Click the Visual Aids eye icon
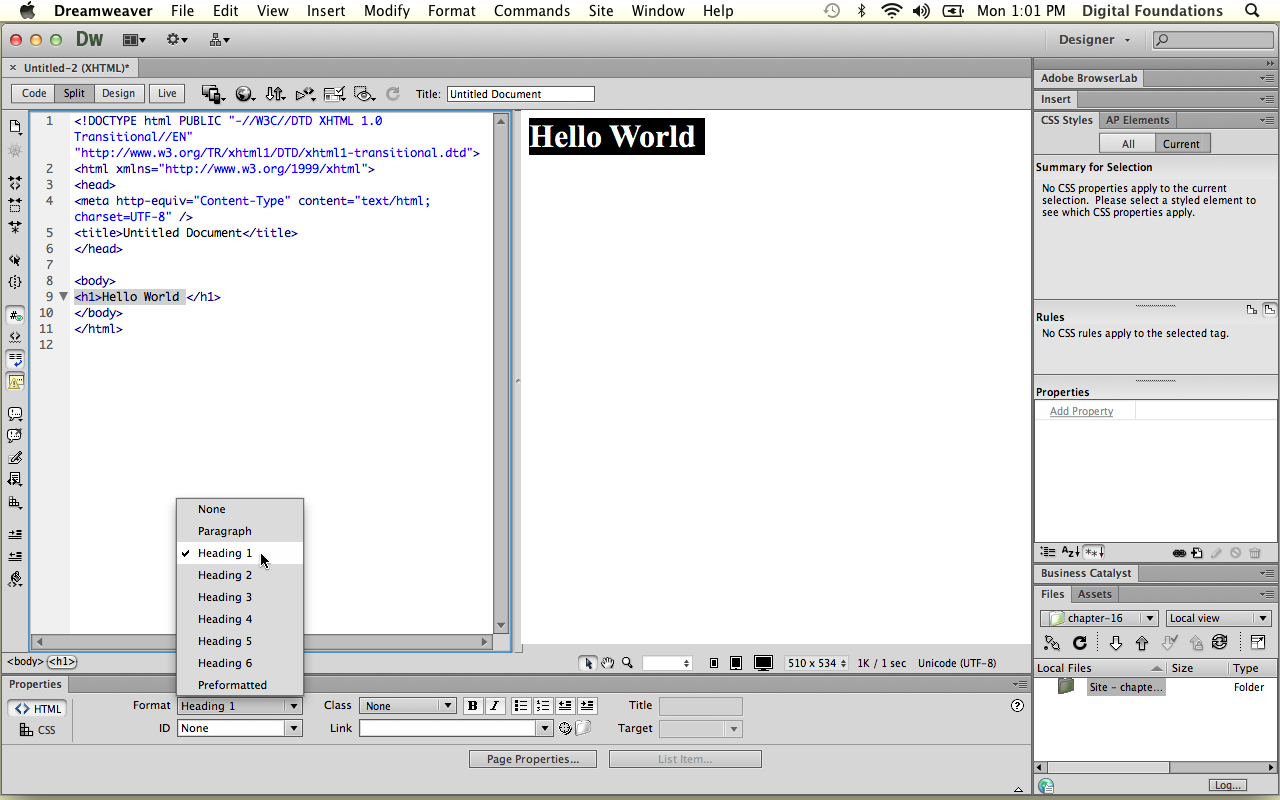The width and height of the screenshot is (1280, 800). [x=363, y=93]
